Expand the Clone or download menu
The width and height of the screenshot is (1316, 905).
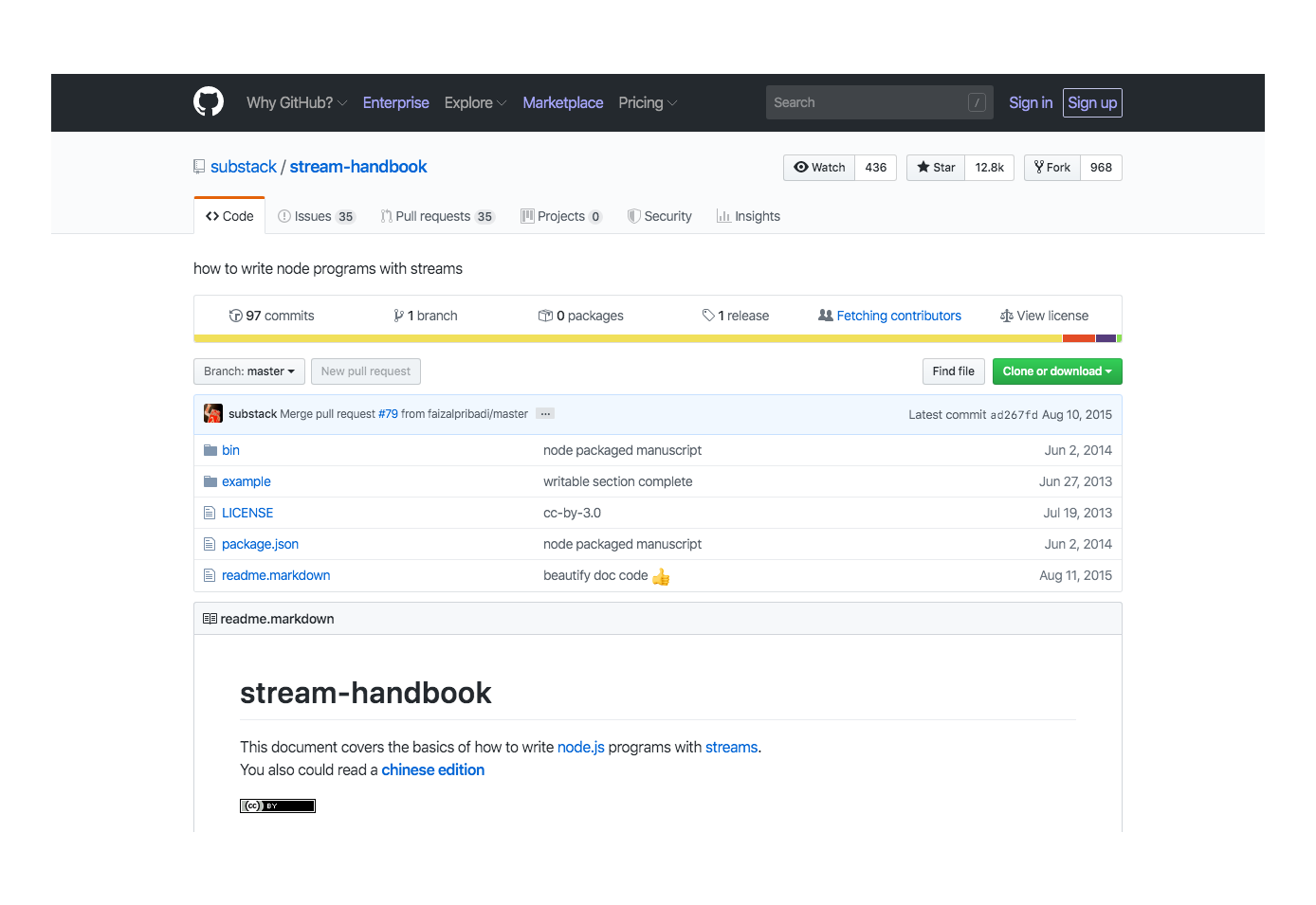(x=1056, y=371)
